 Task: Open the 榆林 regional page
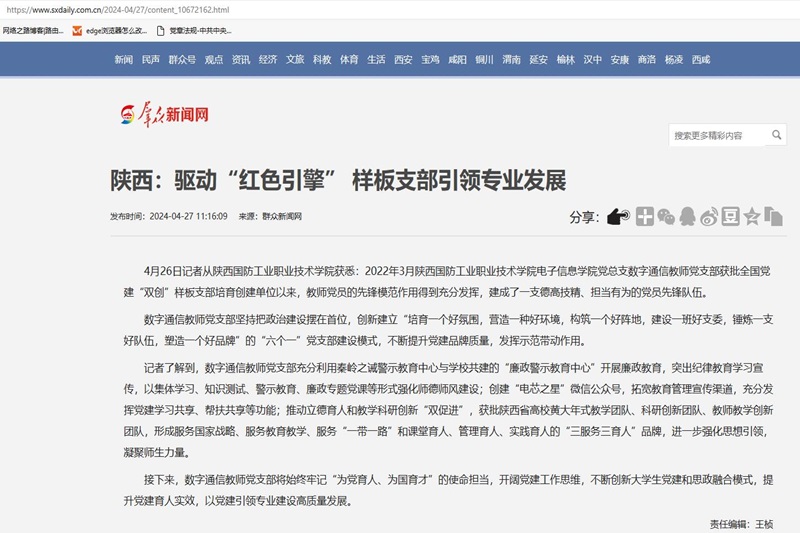coord(566,60)
